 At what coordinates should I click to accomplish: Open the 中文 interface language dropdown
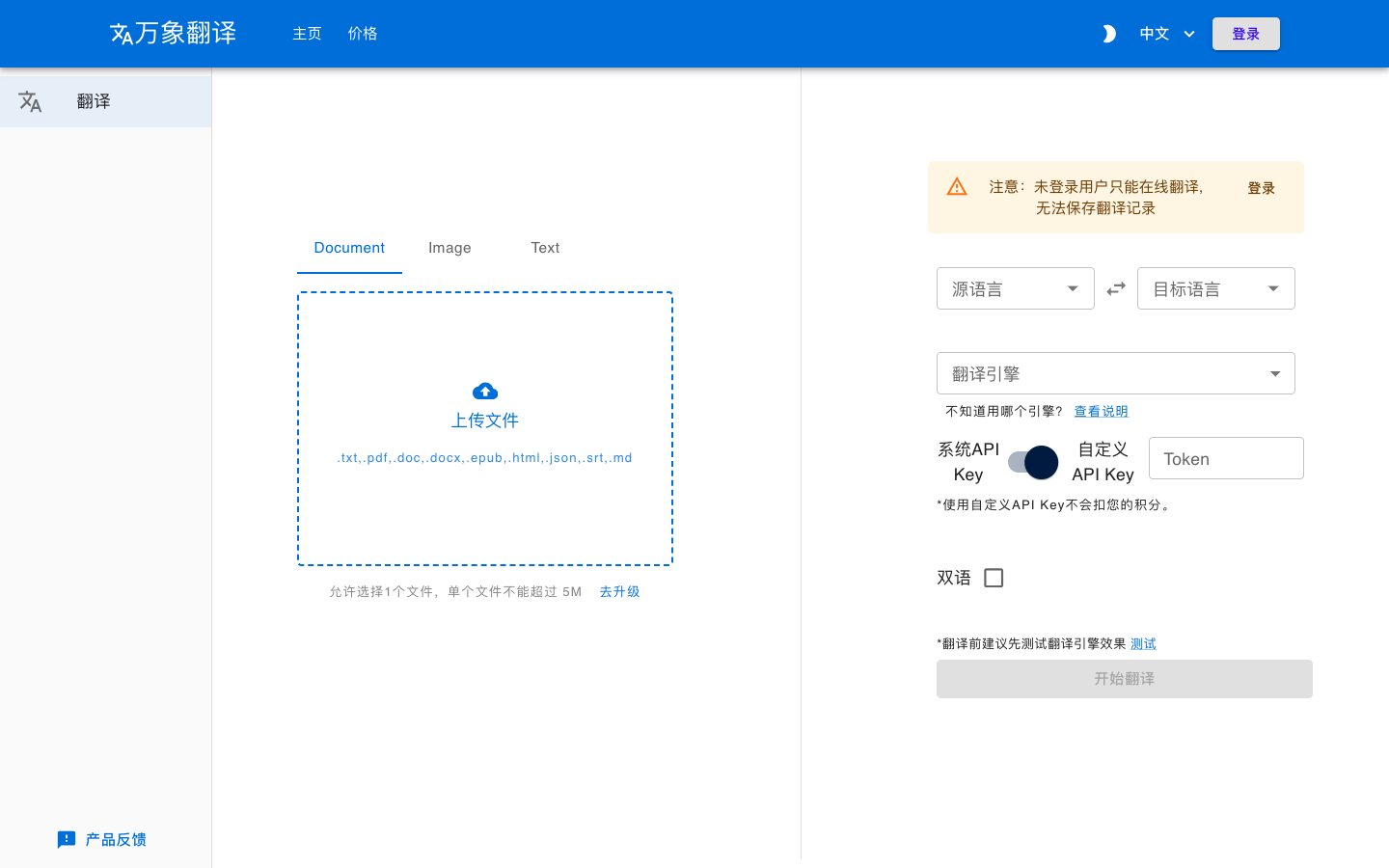1165,34
